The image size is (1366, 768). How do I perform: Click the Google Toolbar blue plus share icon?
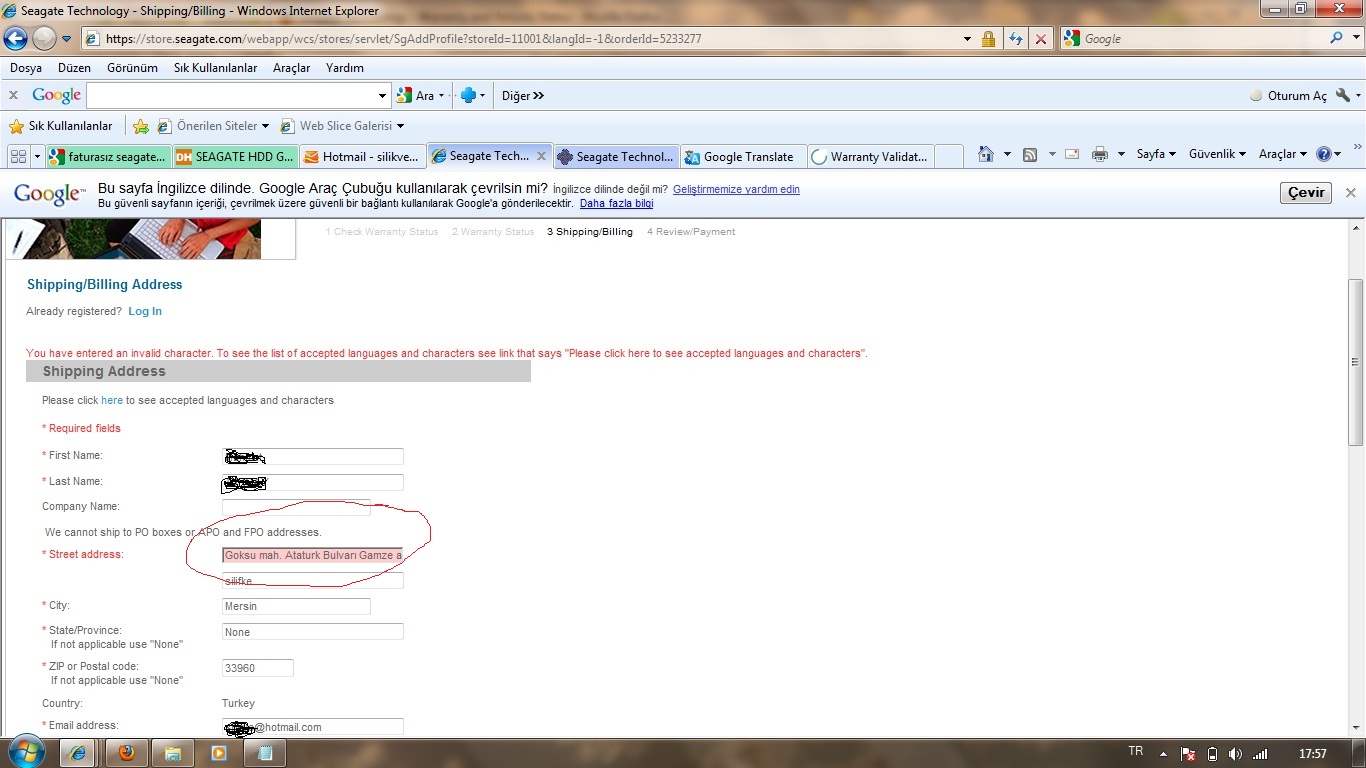coord(467,96)
